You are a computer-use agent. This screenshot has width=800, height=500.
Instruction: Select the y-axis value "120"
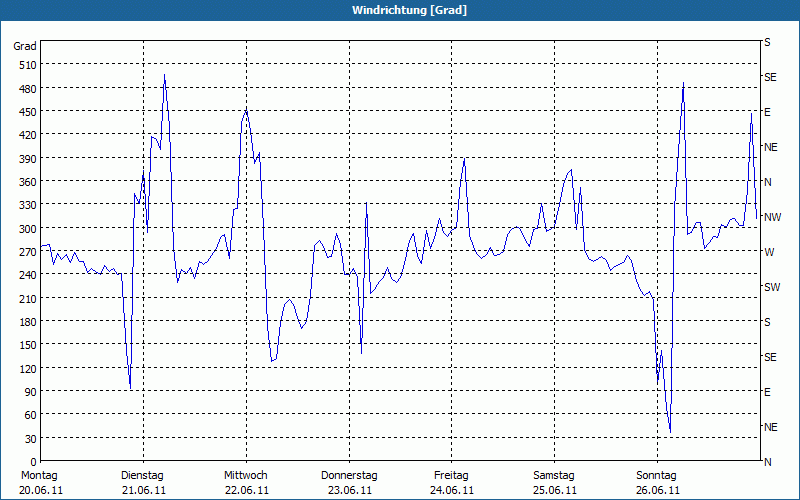click(28, 369)
